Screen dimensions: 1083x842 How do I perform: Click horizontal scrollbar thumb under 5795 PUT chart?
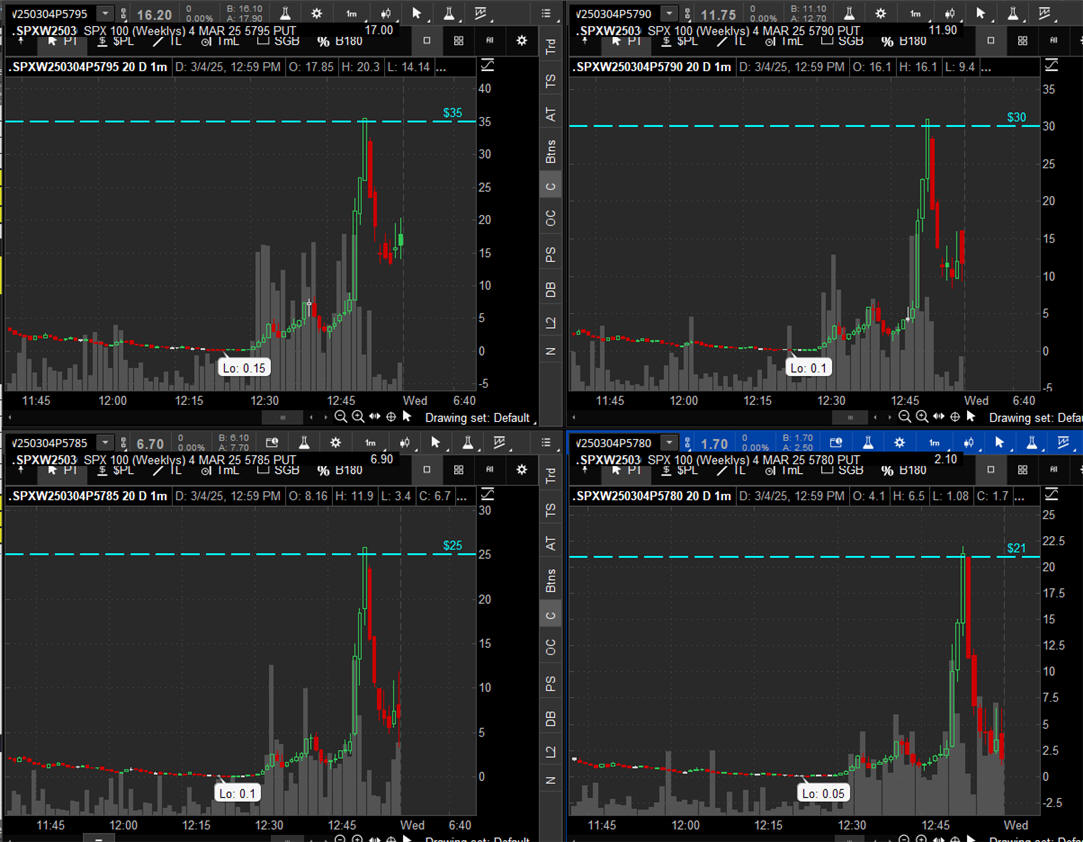tap(282, 417)
